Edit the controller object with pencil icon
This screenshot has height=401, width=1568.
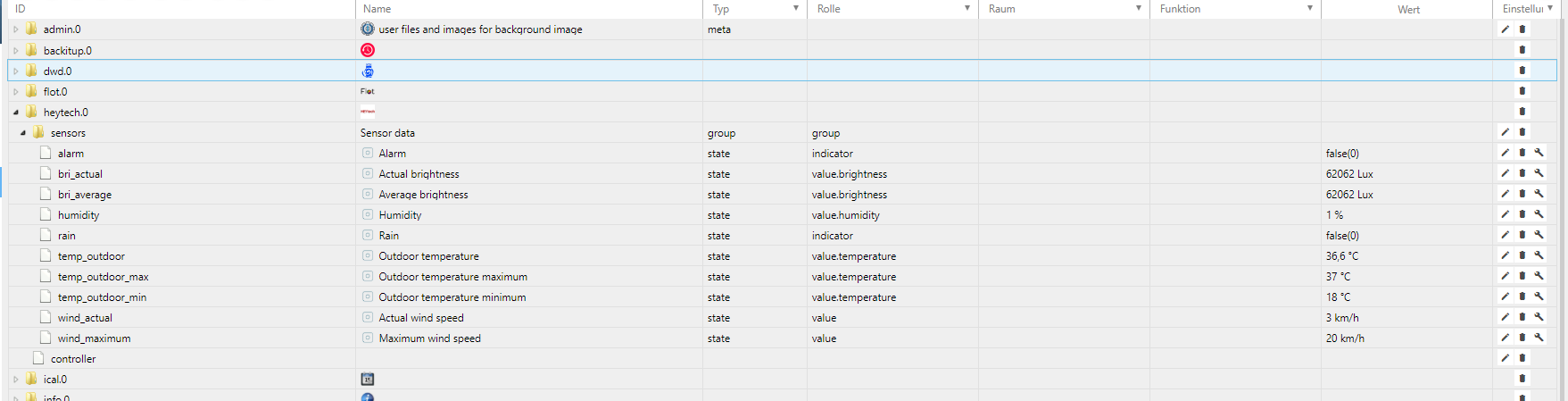(x=1505, y=358)
